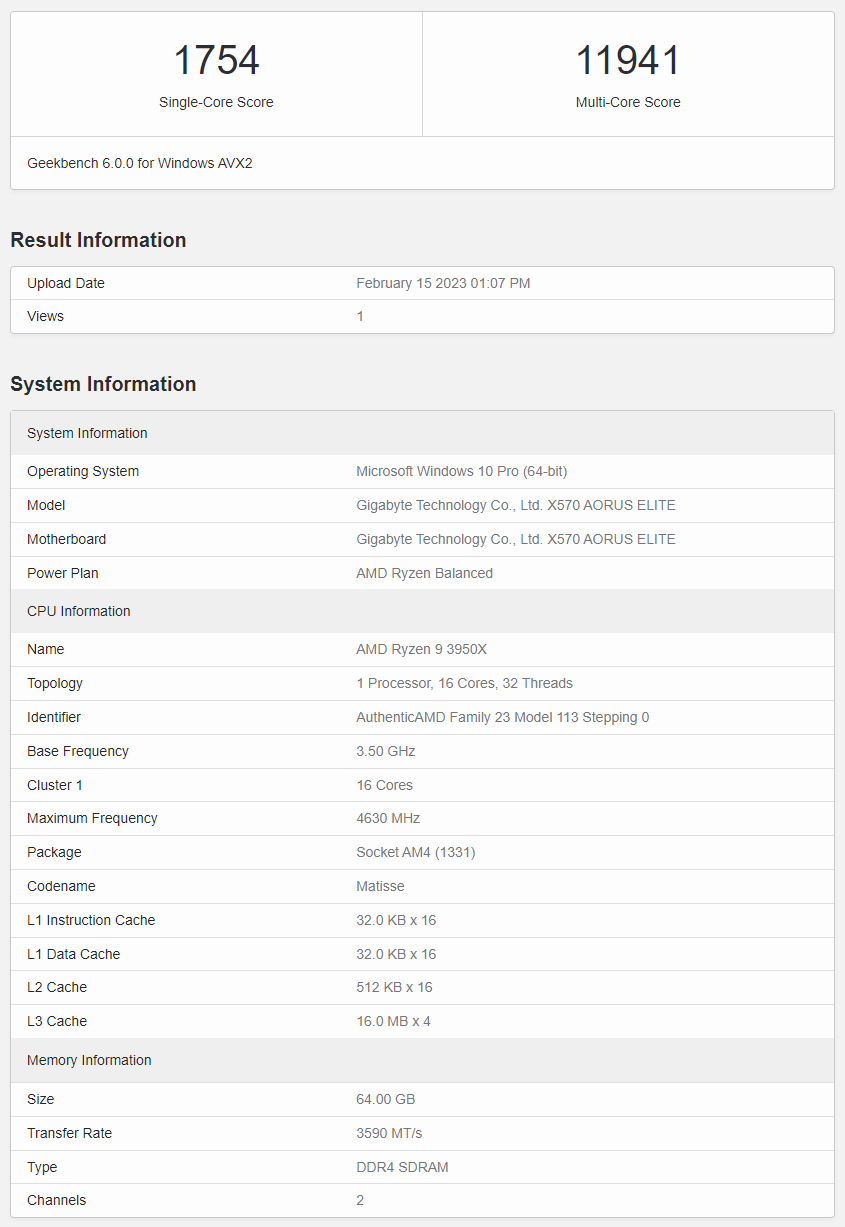This screenshot has width=845, height=1227.
Task: Click the Power Plan label
Action: tap(63, 573)
